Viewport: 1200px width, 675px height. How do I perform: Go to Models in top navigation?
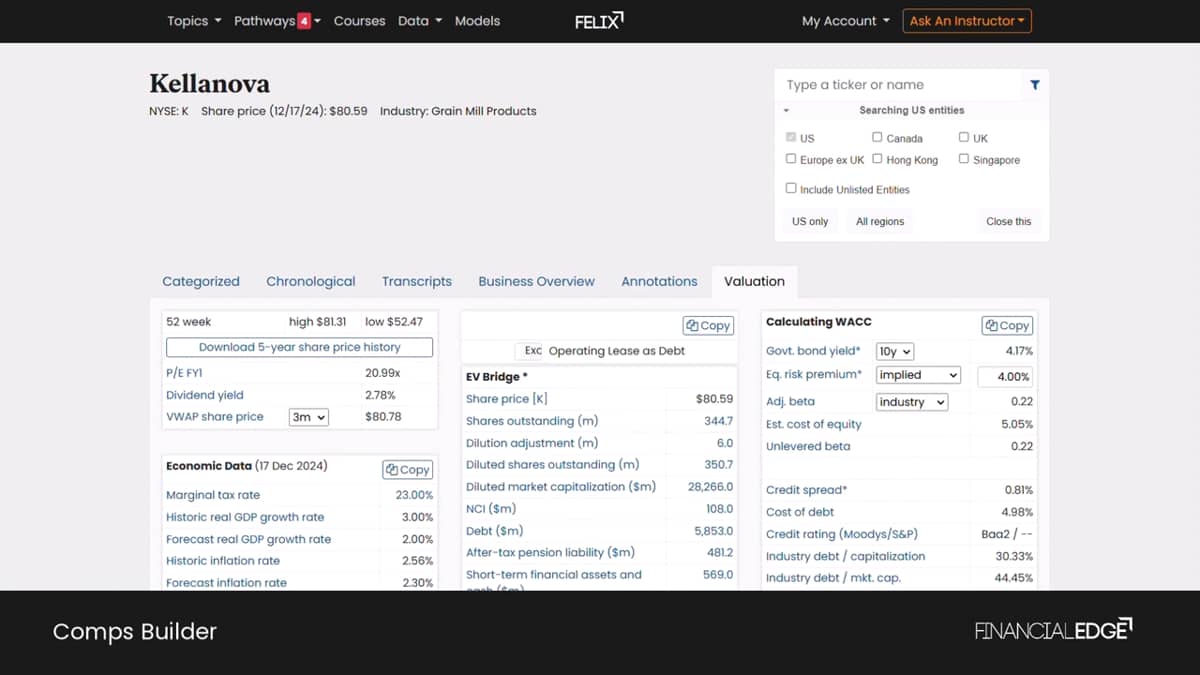click(x=477, y=21)
